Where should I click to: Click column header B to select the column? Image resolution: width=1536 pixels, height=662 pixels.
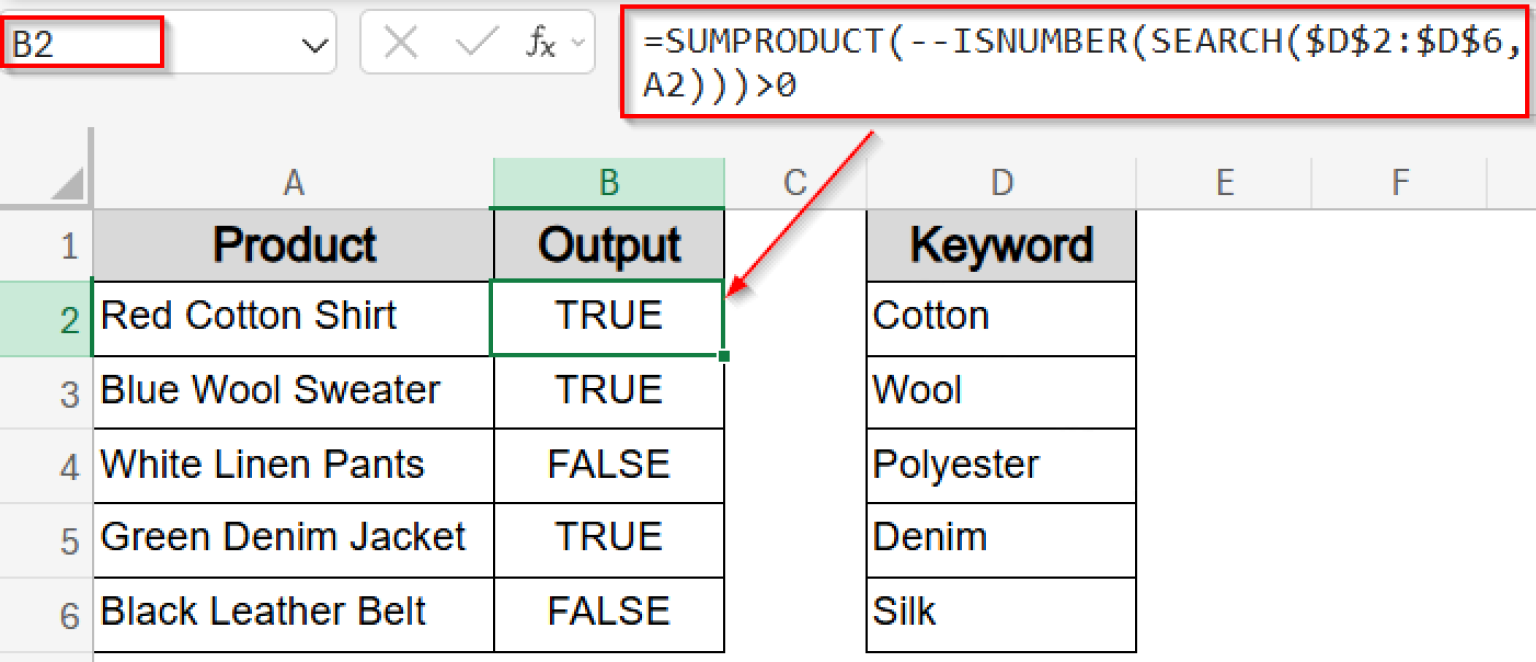tap(607, 182)
